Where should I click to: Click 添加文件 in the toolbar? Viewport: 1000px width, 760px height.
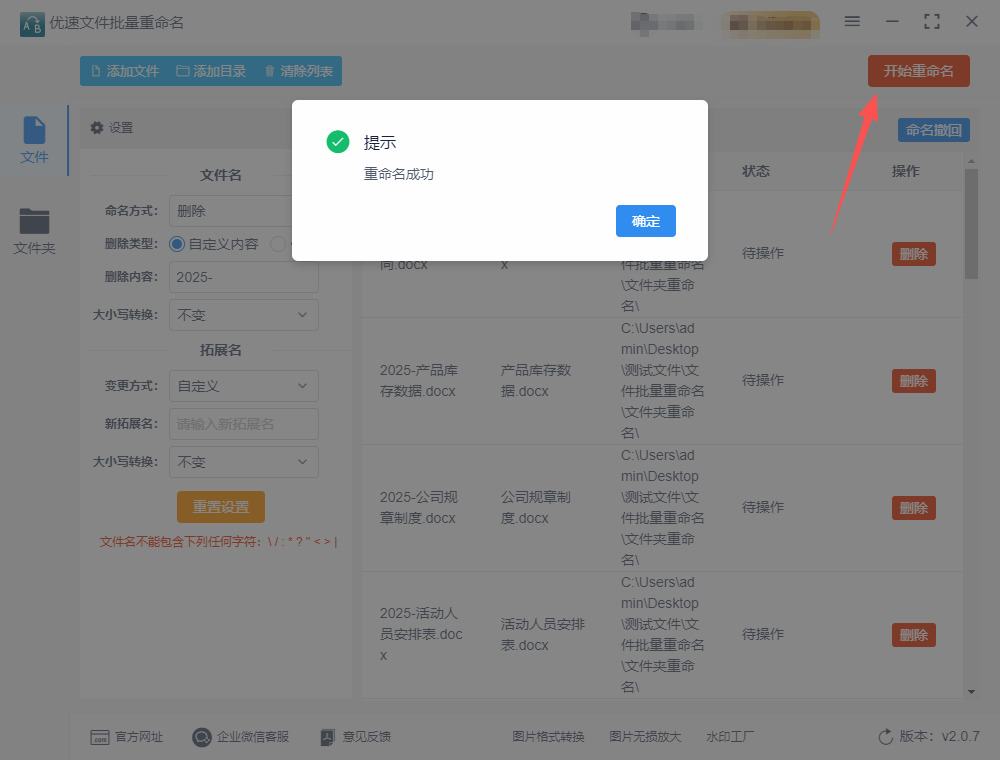coord(125,71)
